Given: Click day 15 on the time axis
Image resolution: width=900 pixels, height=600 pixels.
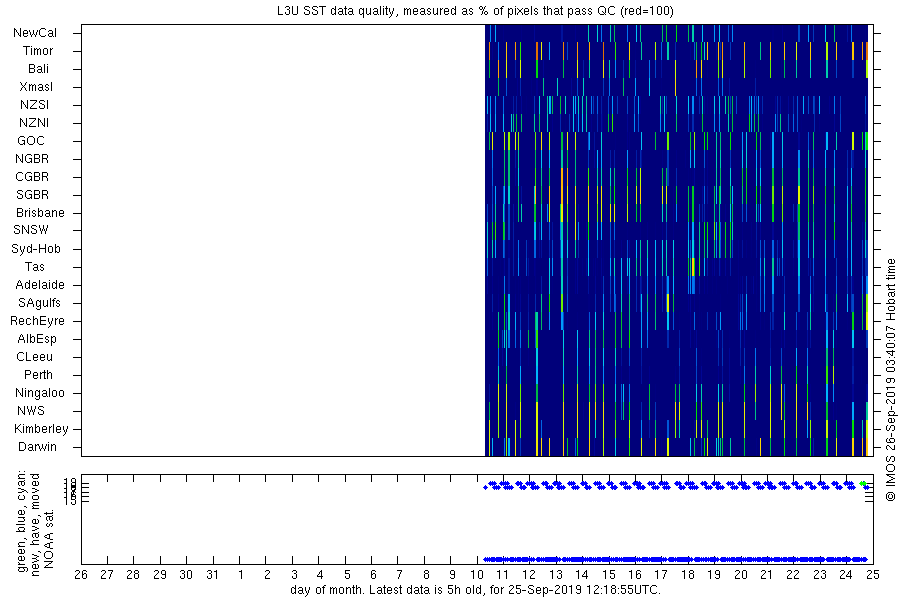Looking at the screenshot, I should tap(608, 575).
